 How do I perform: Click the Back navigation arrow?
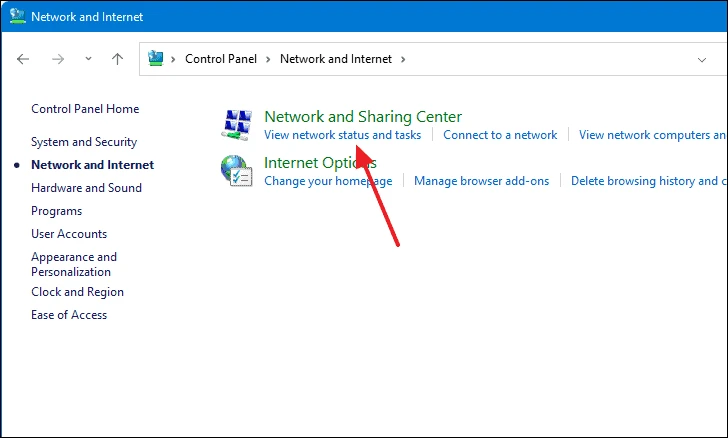[x=23, y=59]
